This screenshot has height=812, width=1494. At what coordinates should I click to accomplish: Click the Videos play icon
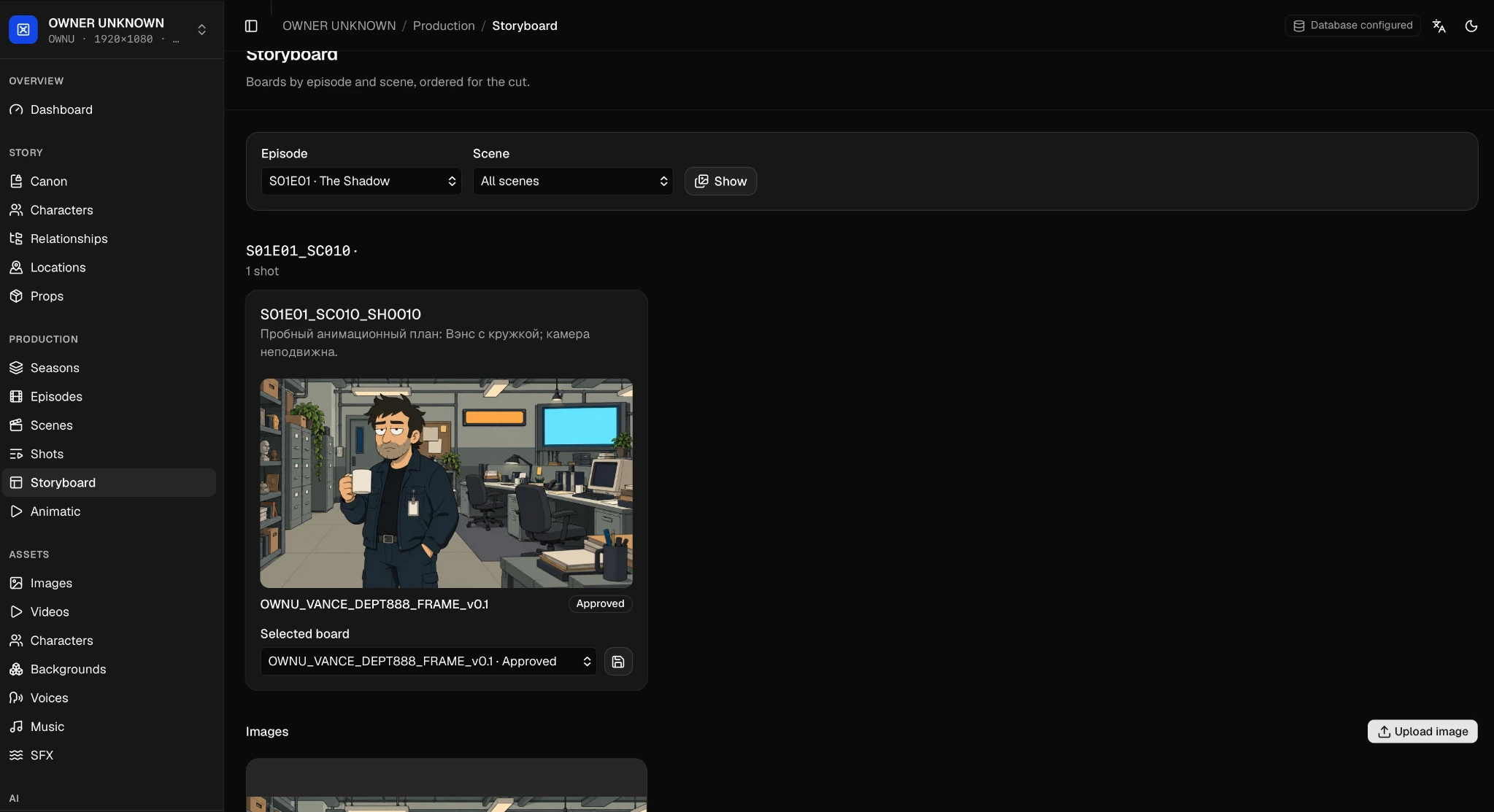point(16,612)
